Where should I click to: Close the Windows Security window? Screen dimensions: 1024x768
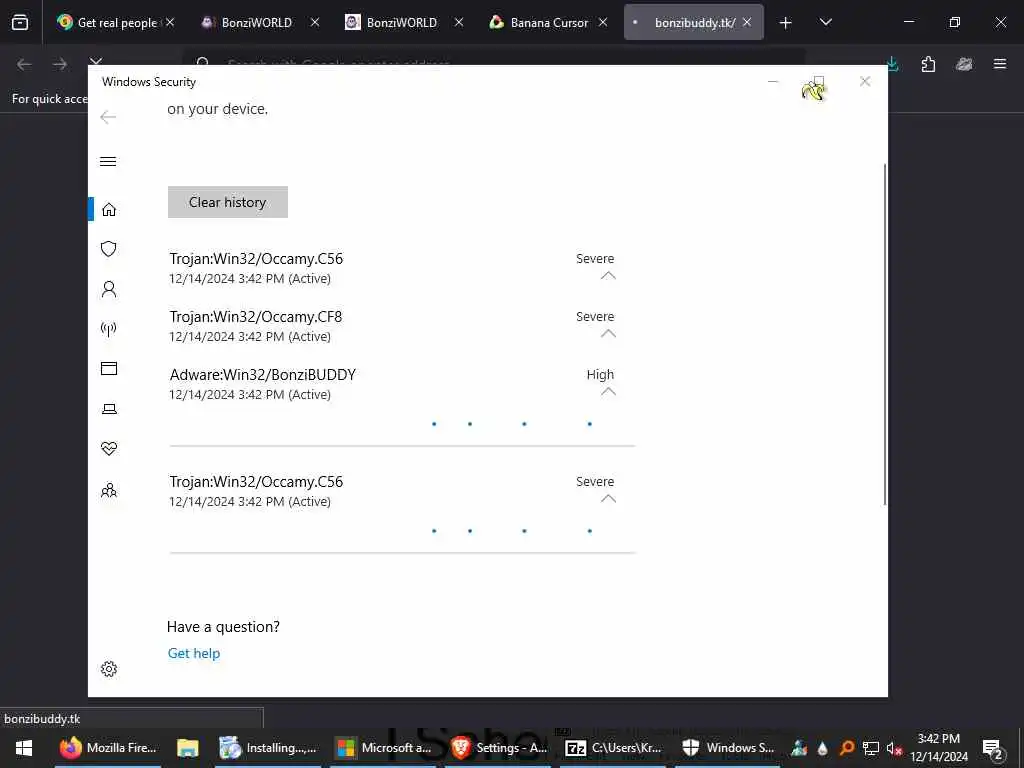point(865,81)
